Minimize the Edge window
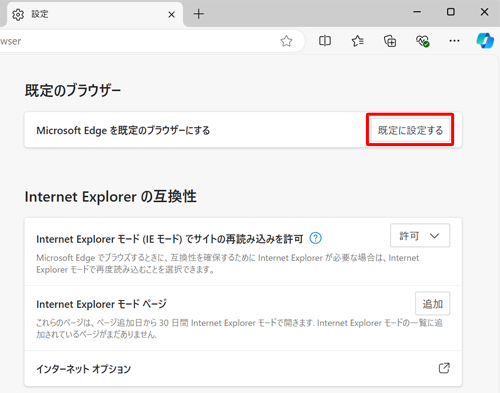Viewport: 500px width, 393px height. (417, 12)
